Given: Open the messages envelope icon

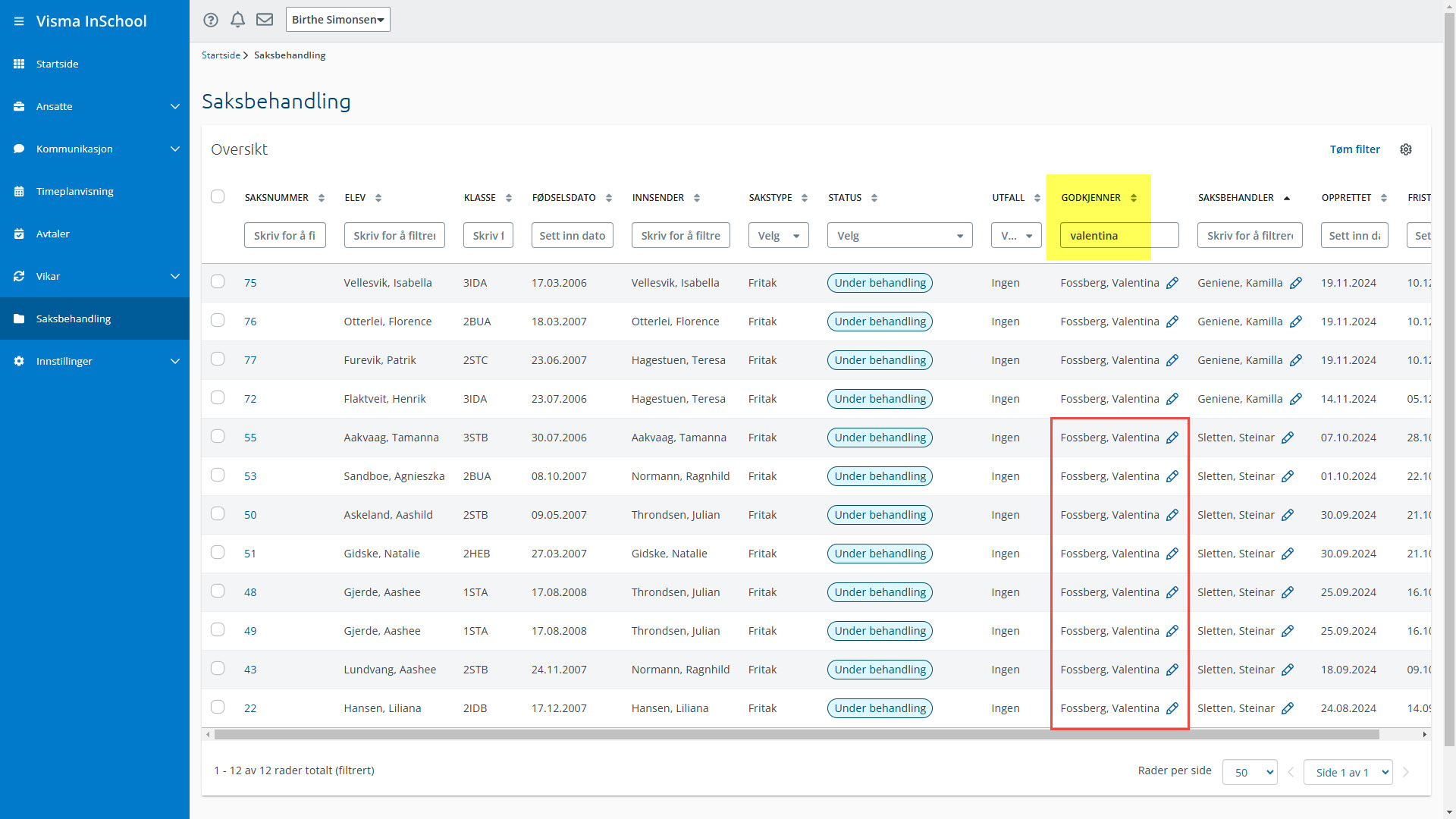Looking at the screenshot, I should pos(265,20).
